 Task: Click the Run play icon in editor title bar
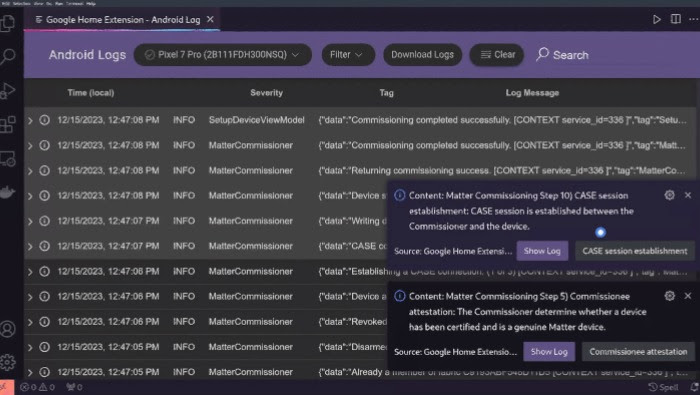(657, 20)
